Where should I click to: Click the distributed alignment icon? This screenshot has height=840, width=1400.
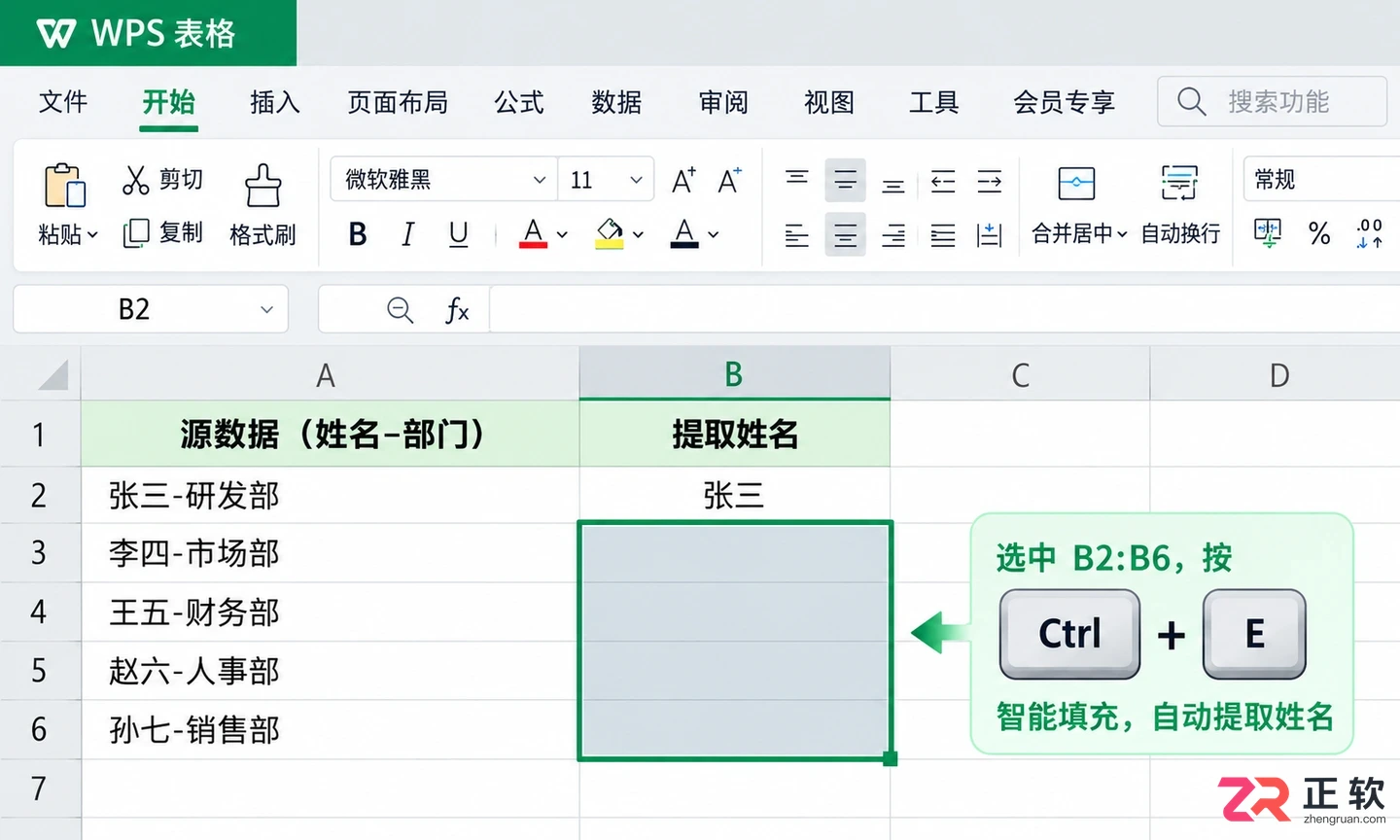coord(990,235)
